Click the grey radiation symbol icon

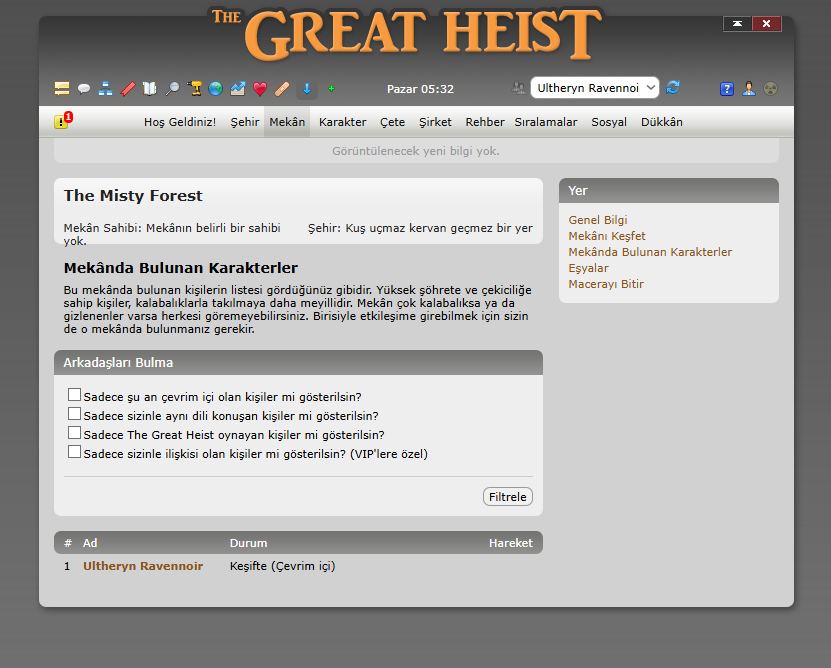point(771,89)
